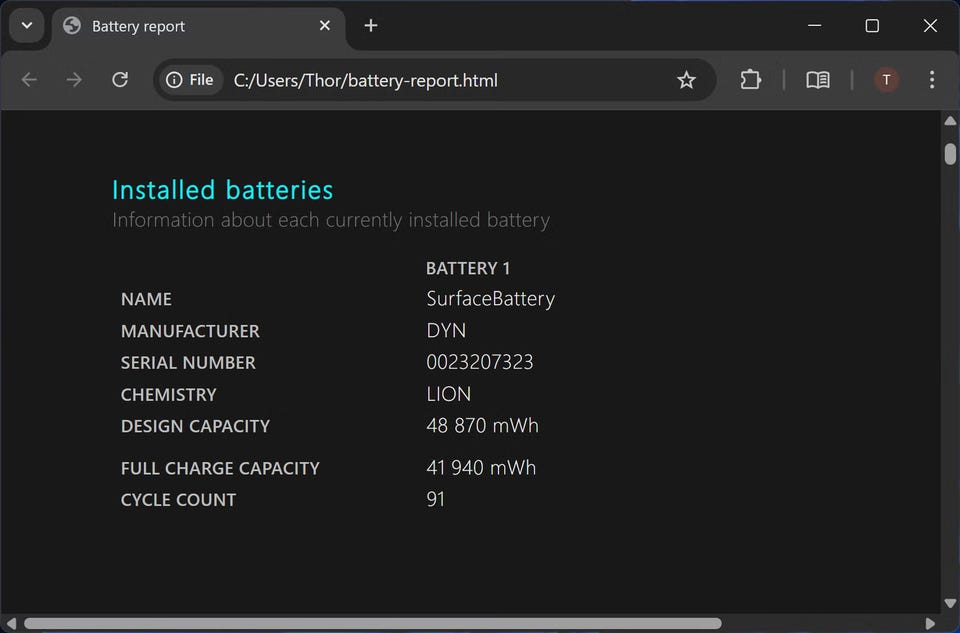960x633 pixels.
Task: Click the vertical scrollbar up arrow
Action: (x=950, y=121)
